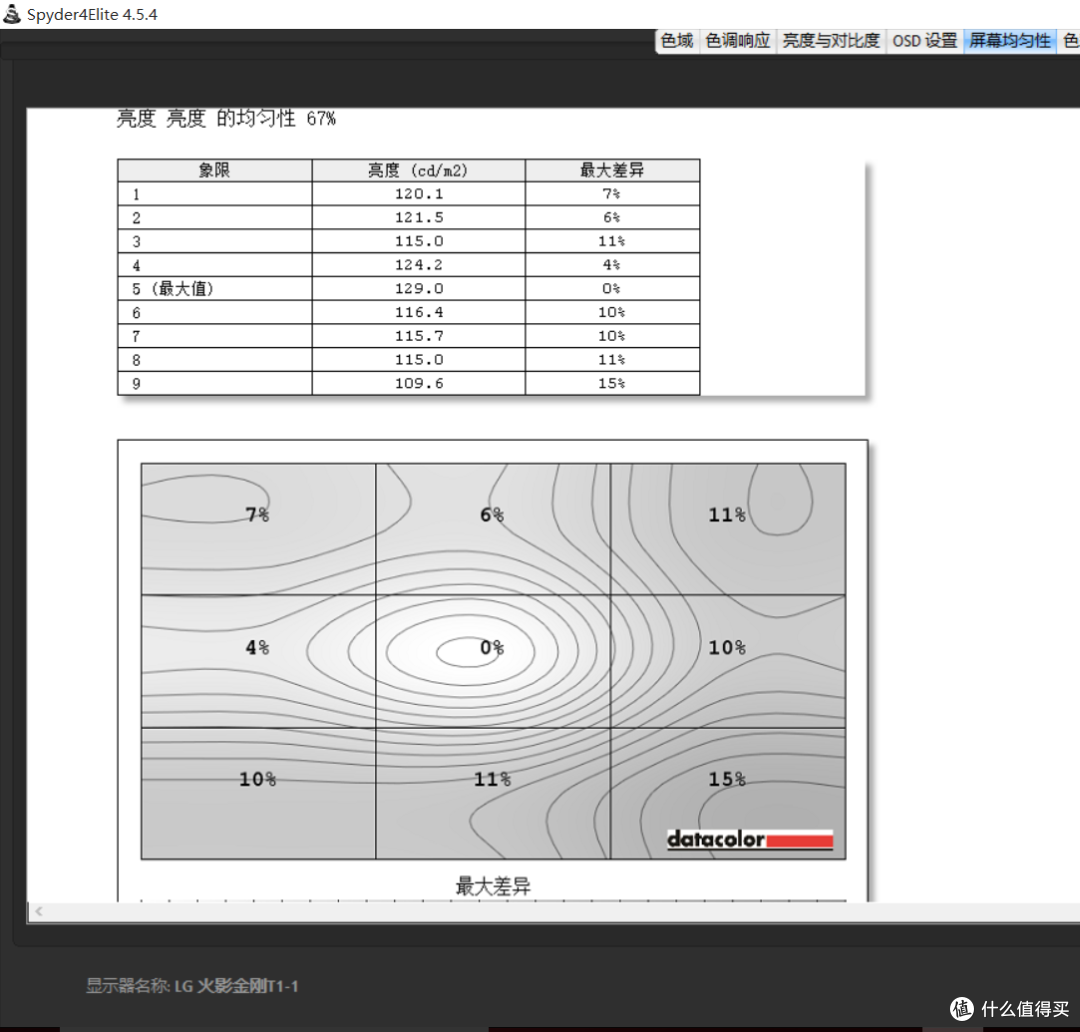Click the 0% center label in contour map
This screenshot has height=1032, width=1080.
[492, 647]
